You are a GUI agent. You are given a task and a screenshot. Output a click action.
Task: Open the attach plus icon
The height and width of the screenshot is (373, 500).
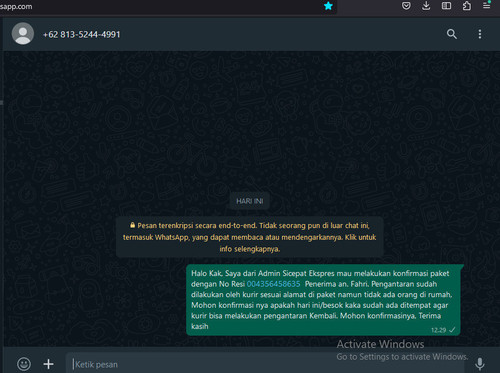tap(48, 364)
